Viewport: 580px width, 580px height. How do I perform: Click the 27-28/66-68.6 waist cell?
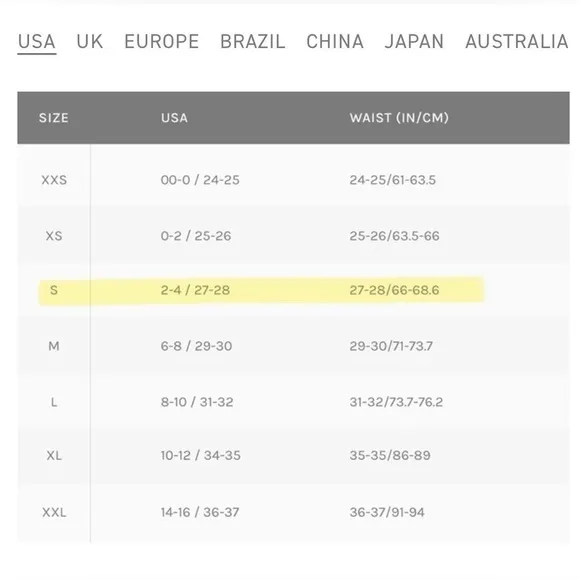click(394, 290)
